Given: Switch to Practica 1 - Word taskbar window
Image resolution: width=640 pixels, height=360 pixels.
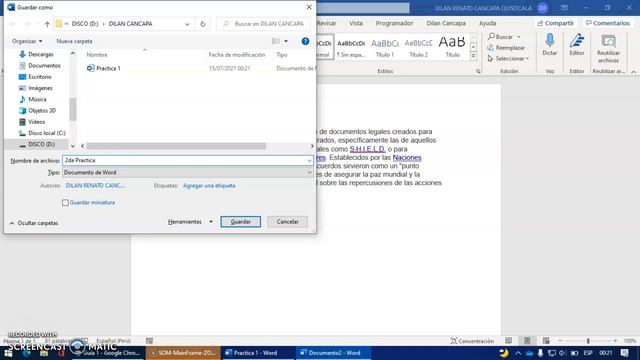Looking at the screenshot, I should 257,353.
